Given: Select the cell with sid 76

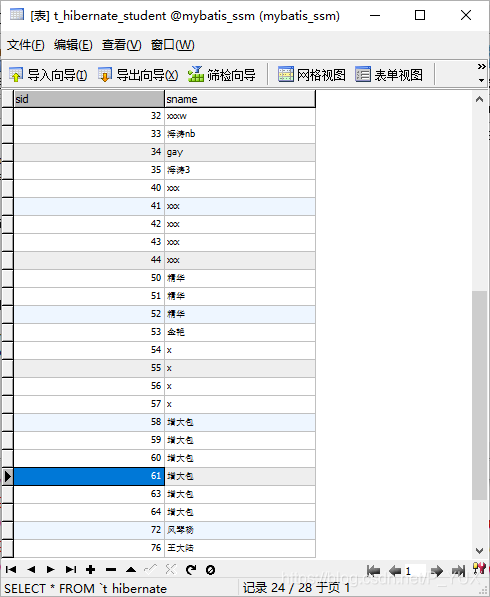Looking at the screenshot, I should tap(89, 548).
